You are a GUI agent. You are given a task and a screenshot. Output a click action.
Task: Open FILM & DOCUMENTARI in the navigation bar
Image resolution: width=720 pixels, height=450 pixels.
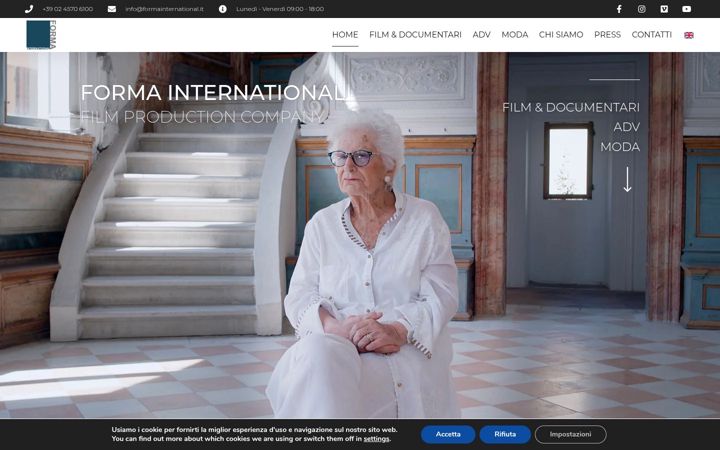(415, 34)
